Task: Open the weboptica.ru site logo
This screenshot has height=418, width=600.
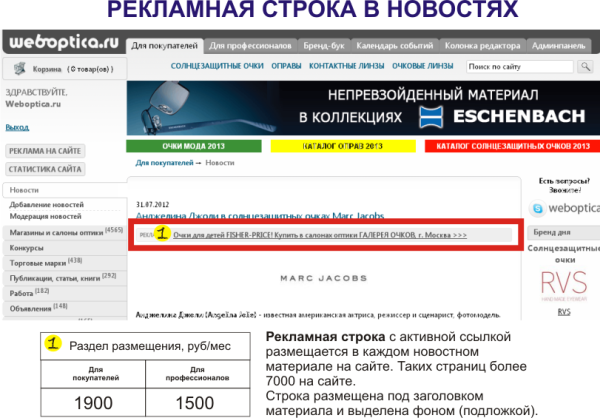Action: (x=64, y=42)
